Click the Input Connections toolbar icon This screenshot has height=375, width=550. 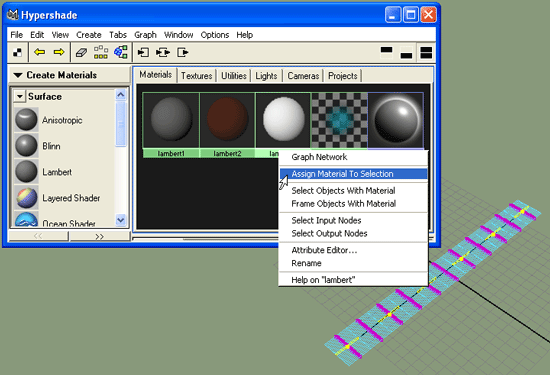[143, 53]
